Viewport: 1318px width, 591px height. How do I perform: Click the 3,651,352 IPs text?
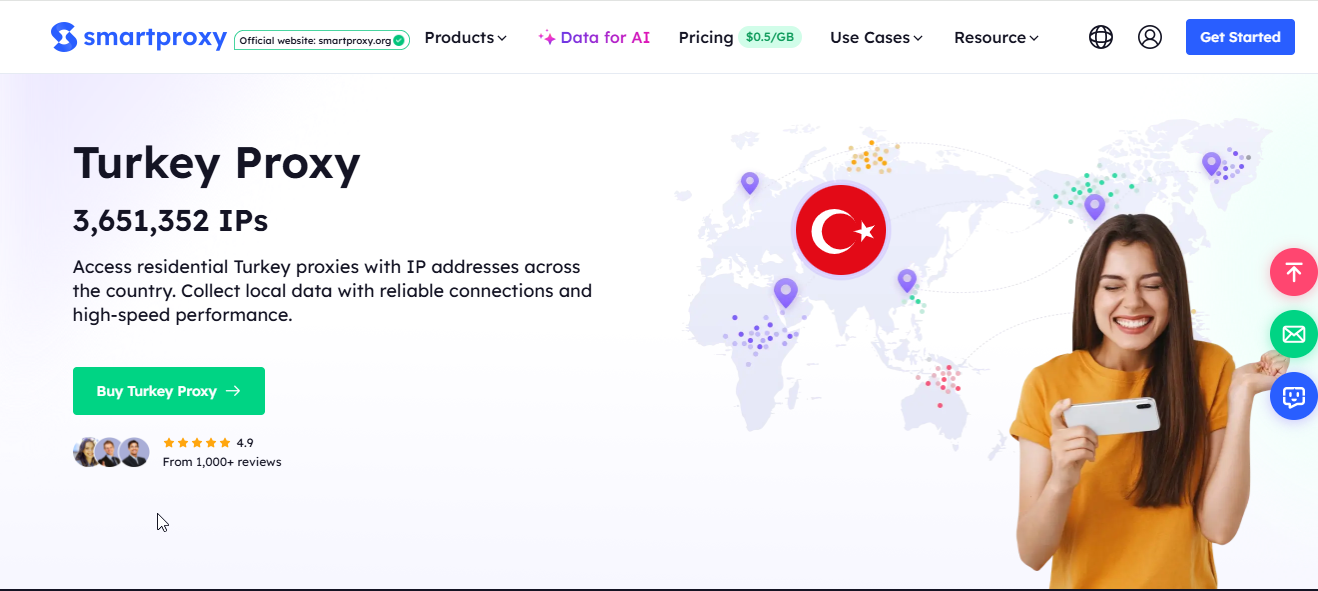point(170,220)
